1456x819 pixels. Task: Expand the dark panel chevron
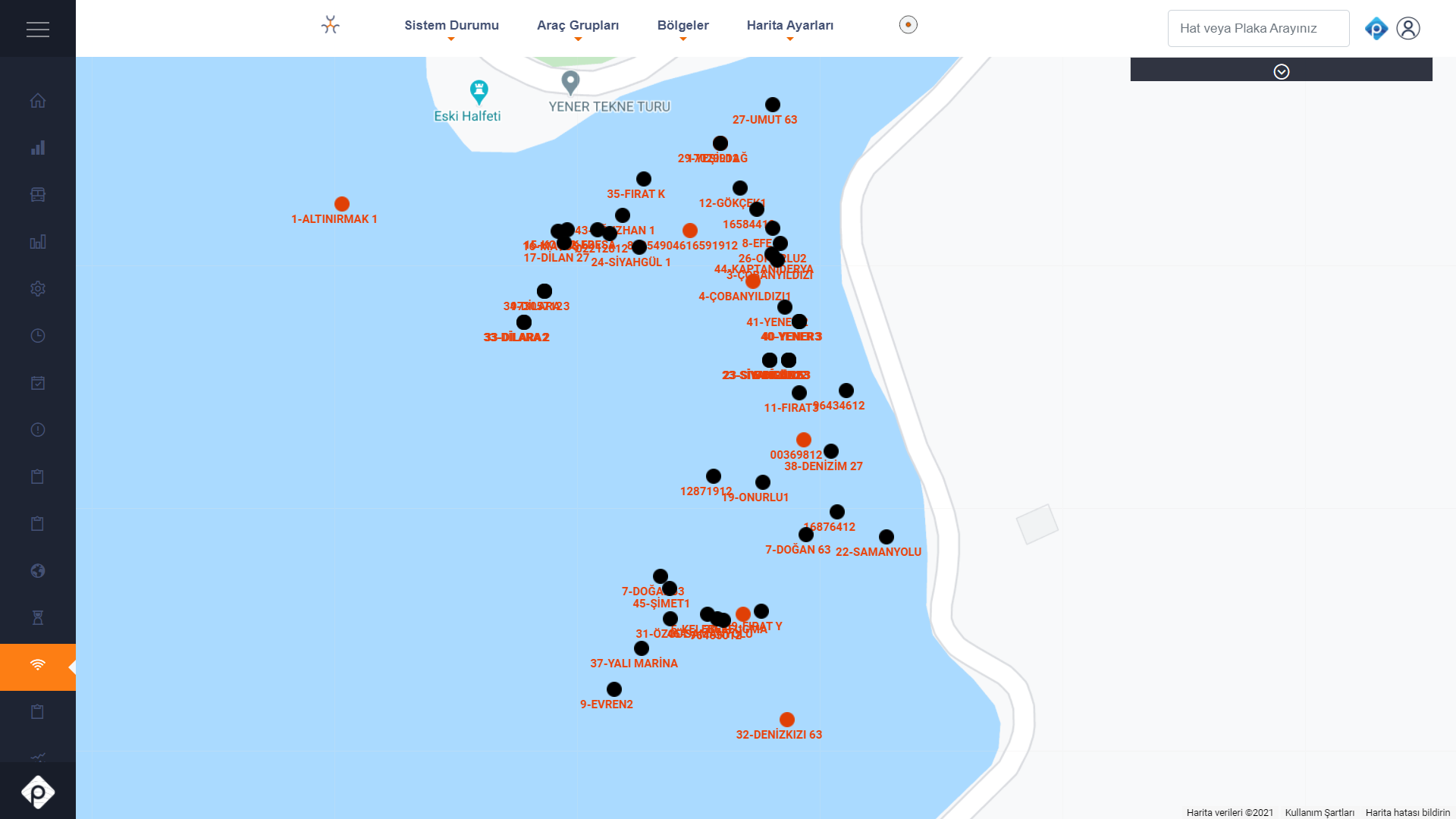1281,71
